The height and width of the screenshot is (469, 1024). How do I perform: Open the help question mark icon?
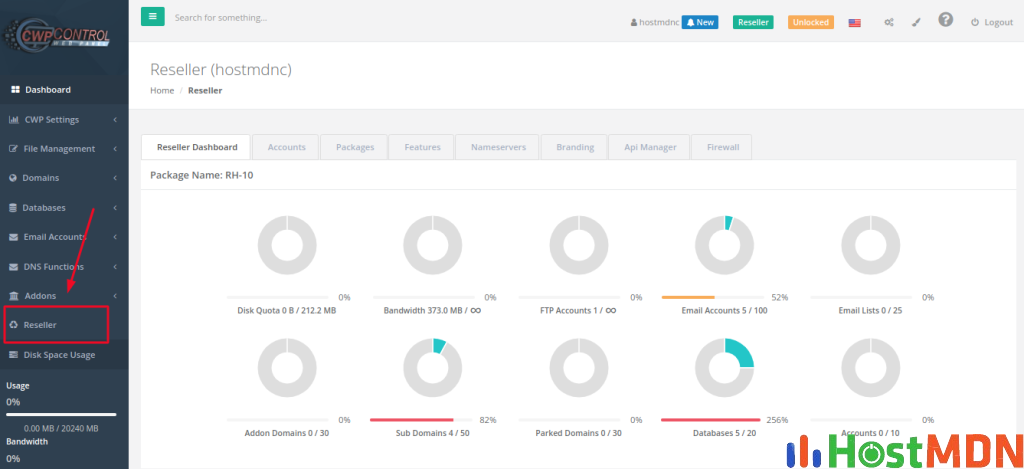pos(945,20)
